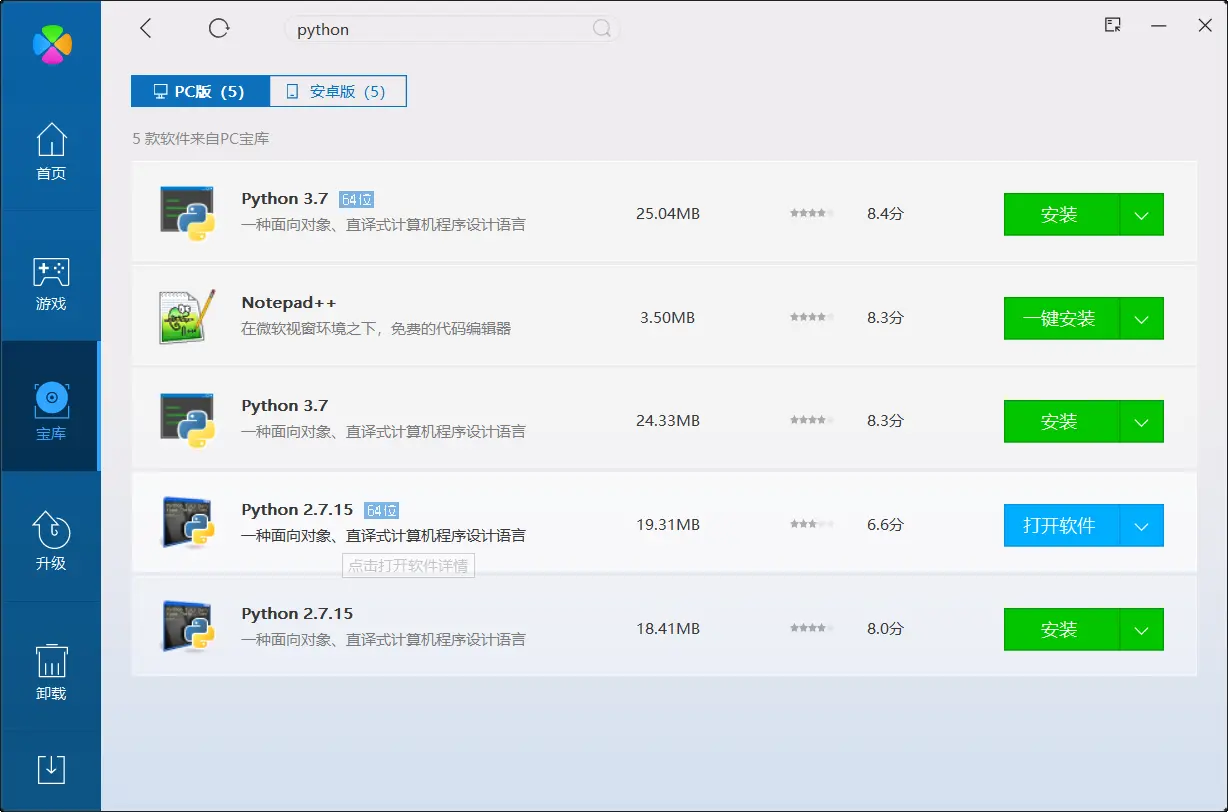Click 打开软件 for Python 2.7.15 64位
Image resolution: width=1228 pixels, height=812 pixels.
pos(1061,525)
